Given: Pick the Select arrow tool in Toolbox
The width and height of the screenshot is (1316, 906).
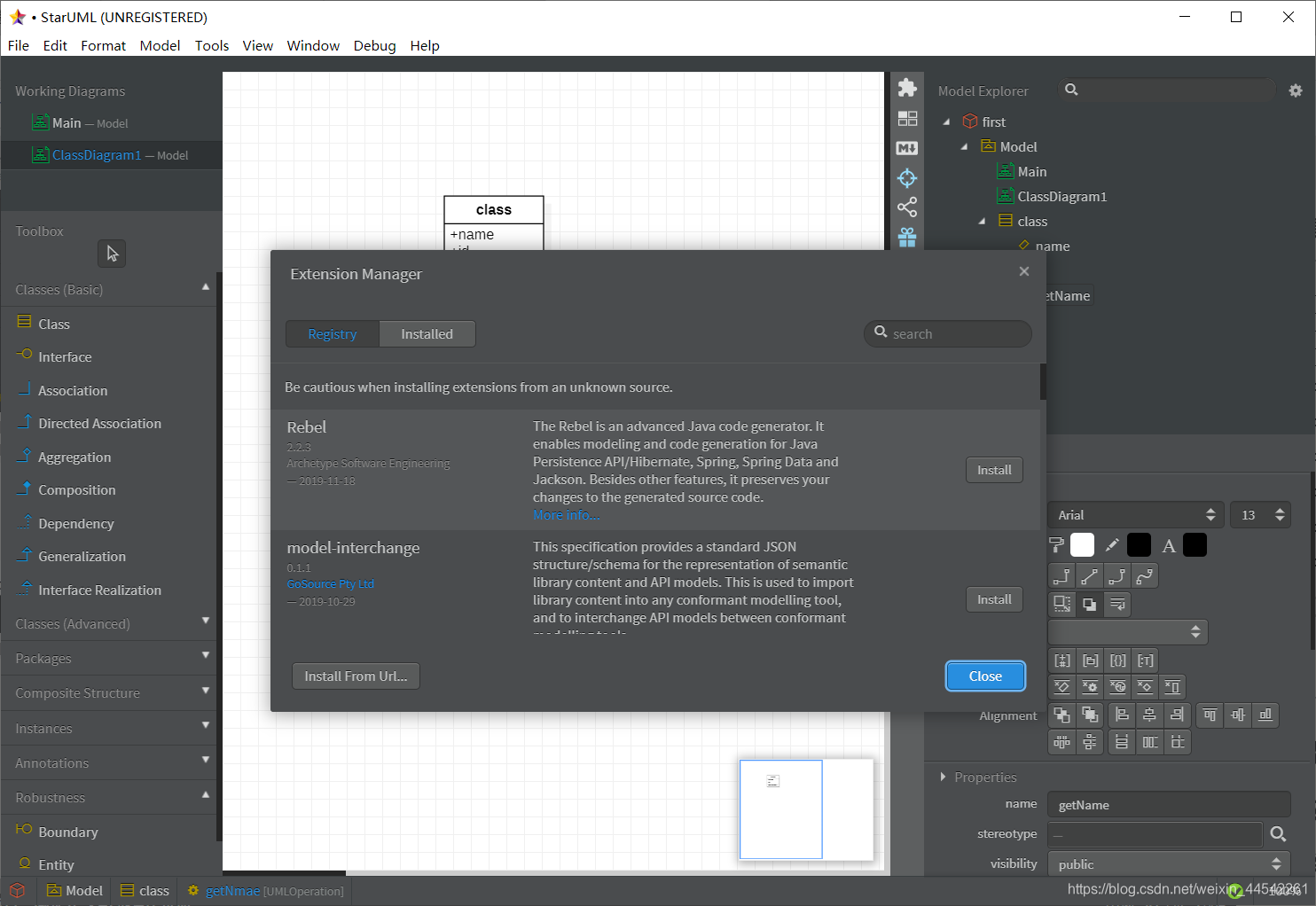Looking at the screenshot, I should (112, 254).
